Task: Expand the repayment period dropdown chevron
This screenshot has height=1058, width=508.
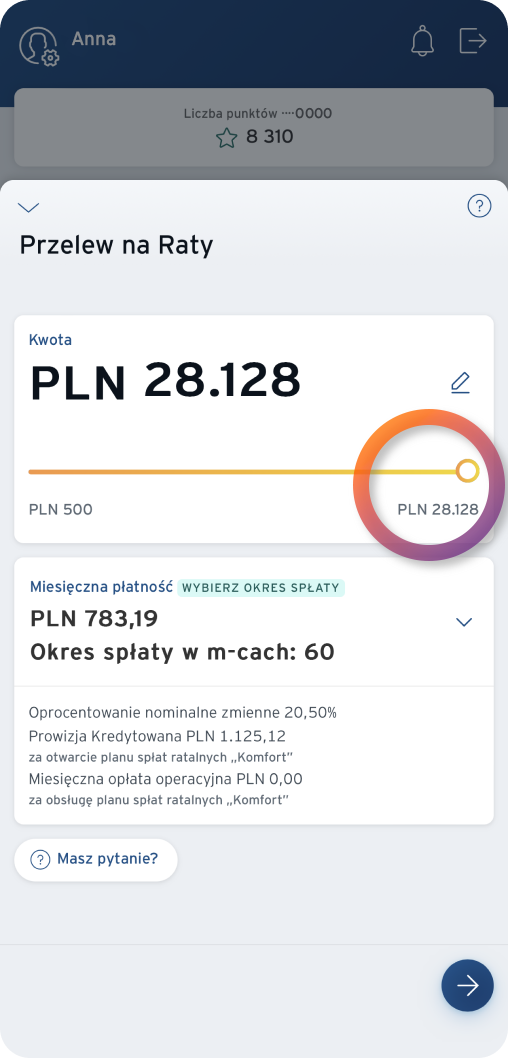Action: 464,622
